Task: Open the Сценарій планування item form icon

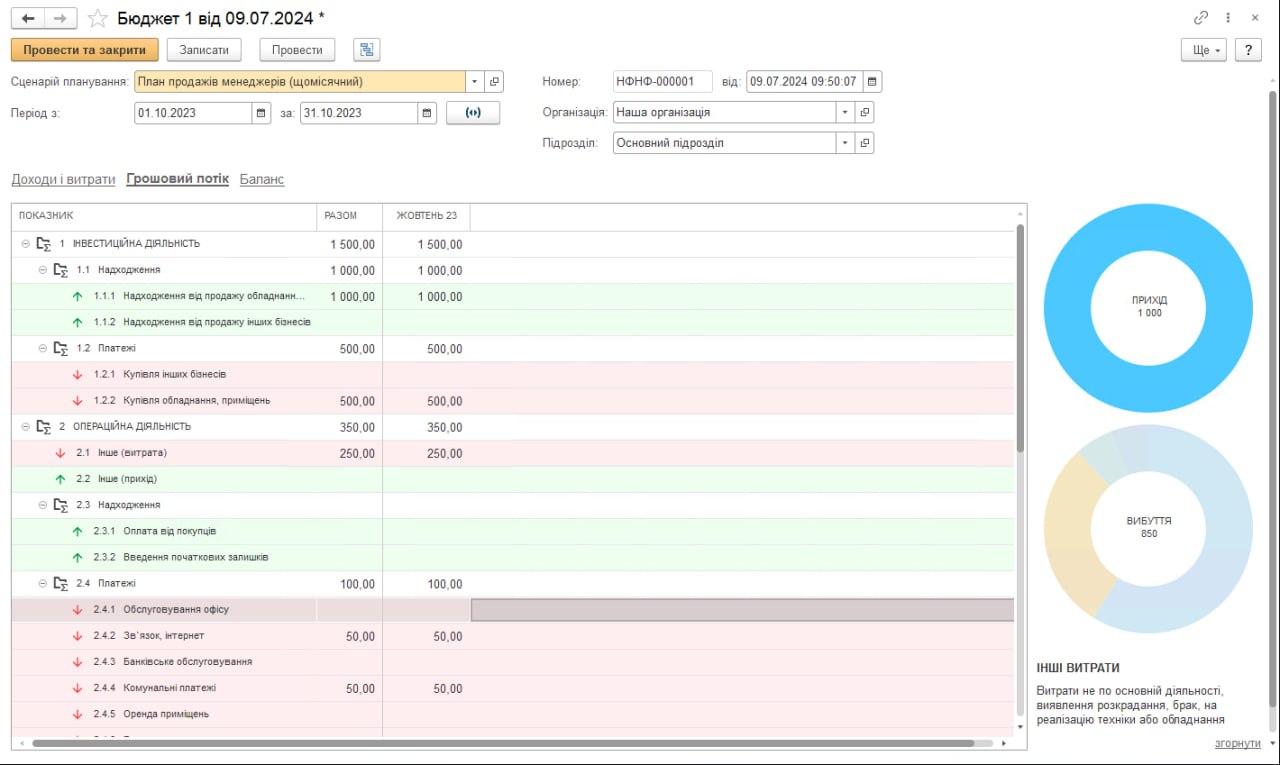Action: pos(495,82)
